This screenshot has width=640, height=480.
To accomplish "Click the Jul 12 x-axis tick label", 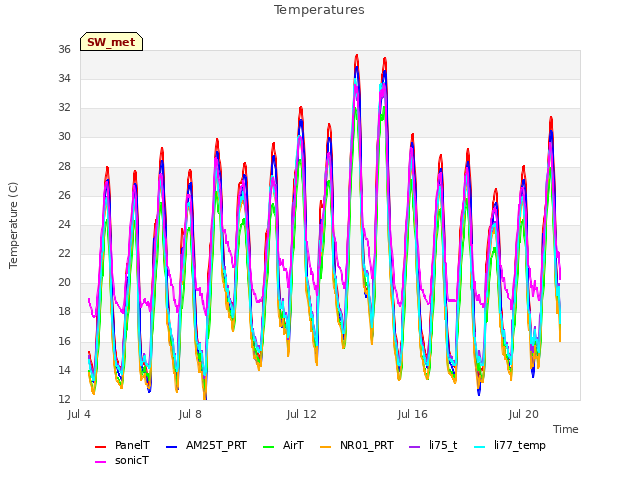I will coord(301,414).
